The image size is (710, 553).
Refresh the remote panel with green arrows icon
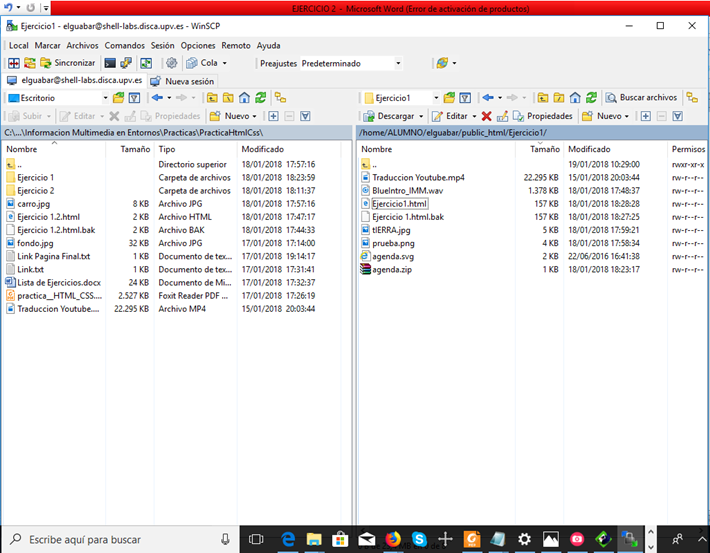591,98
